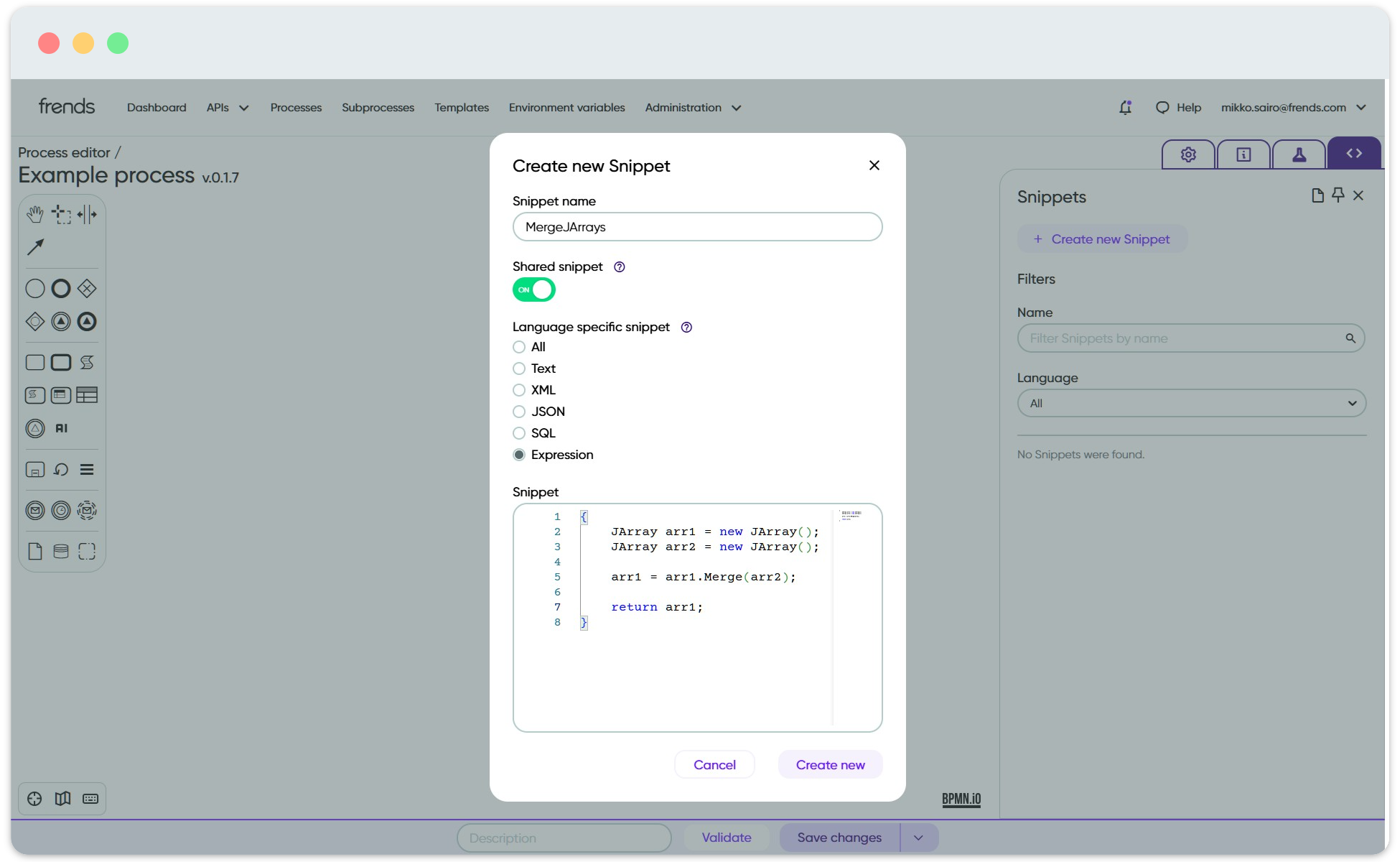Expand the Save changes options arrow
1400x862 pixels.
(x=918, y=838)
